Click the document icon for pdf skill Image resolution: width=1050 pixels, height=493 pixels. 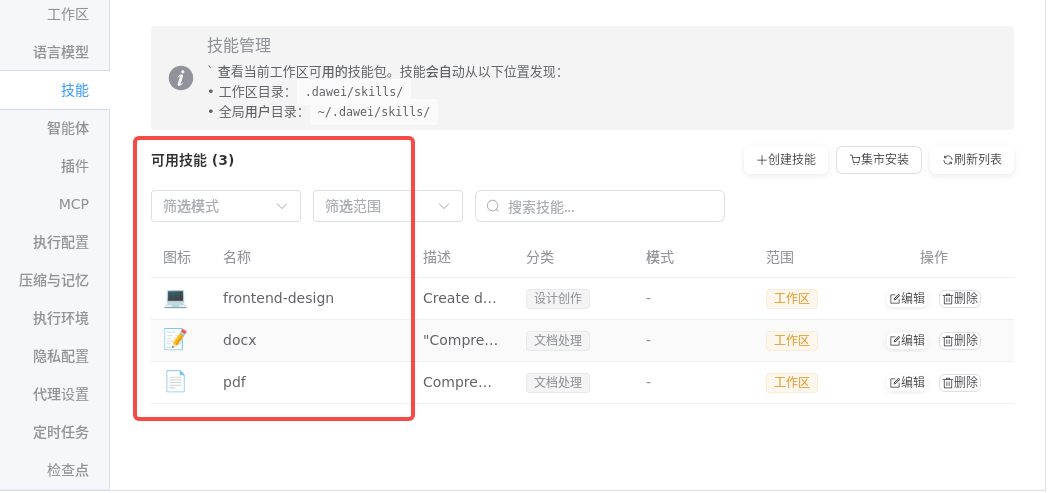click(x=175, y=382)
